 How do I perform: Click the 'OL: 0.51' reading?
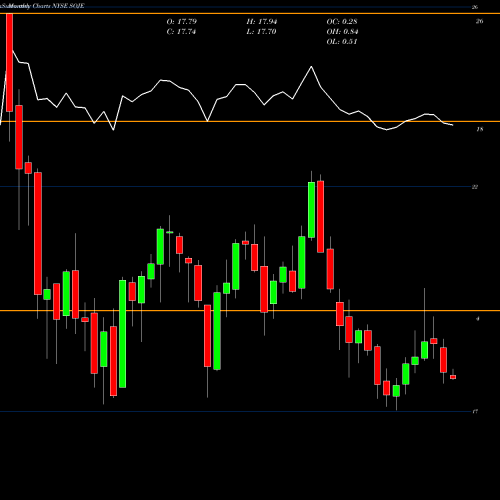click(x=342, y=42)
